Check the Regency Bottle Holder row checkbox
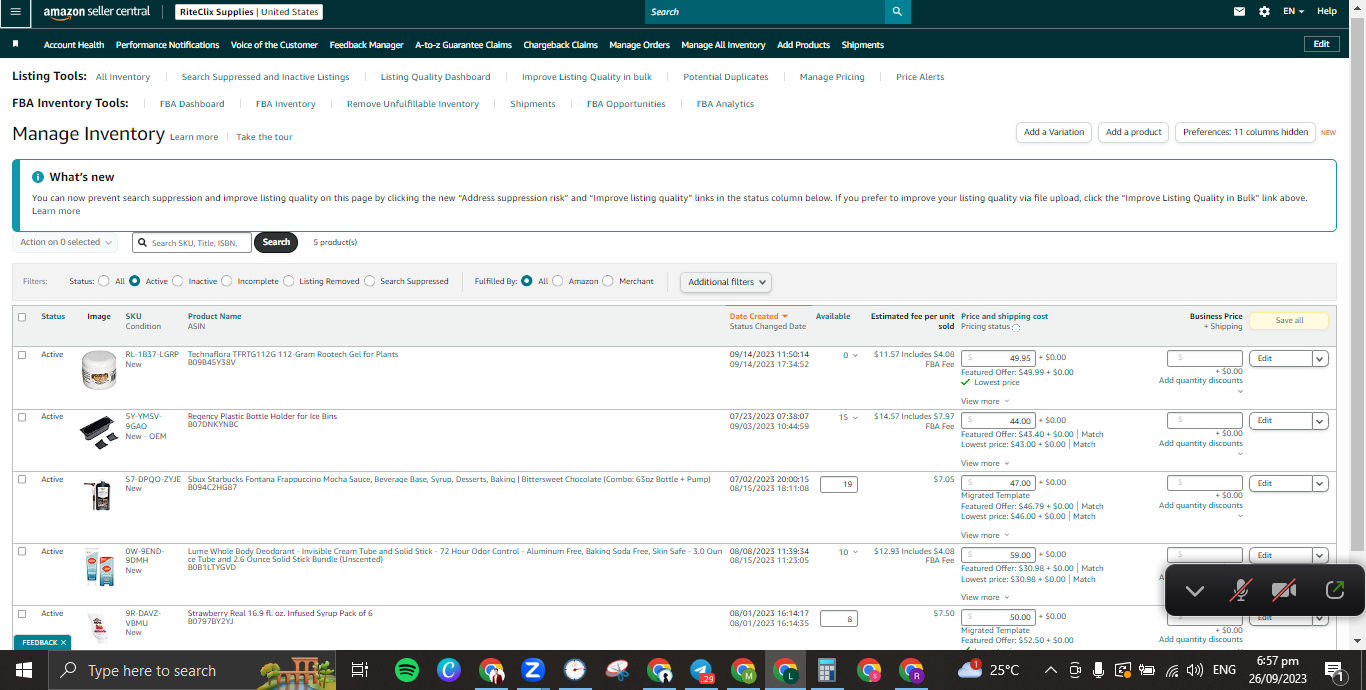 tap(22, 417)
